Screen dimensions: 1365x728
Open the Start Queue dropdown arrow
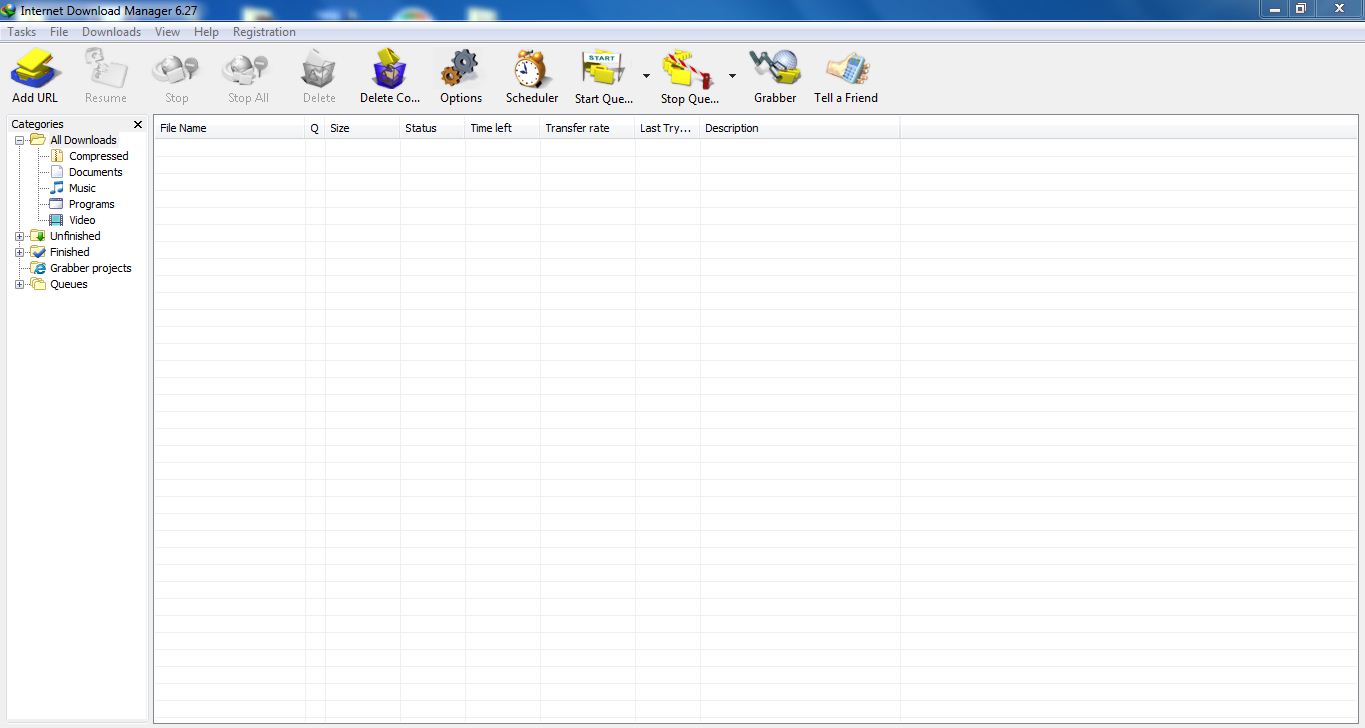point(645,74)
